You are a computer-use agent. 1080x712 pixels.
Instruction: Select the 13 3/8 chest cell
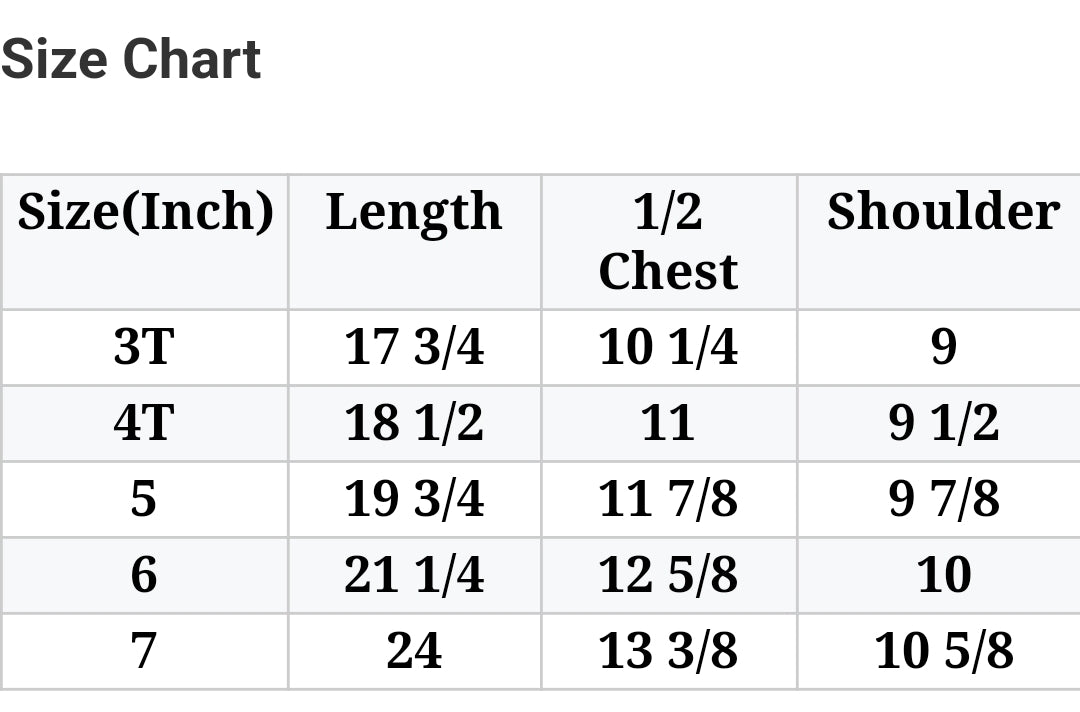[x=668, y=651]
